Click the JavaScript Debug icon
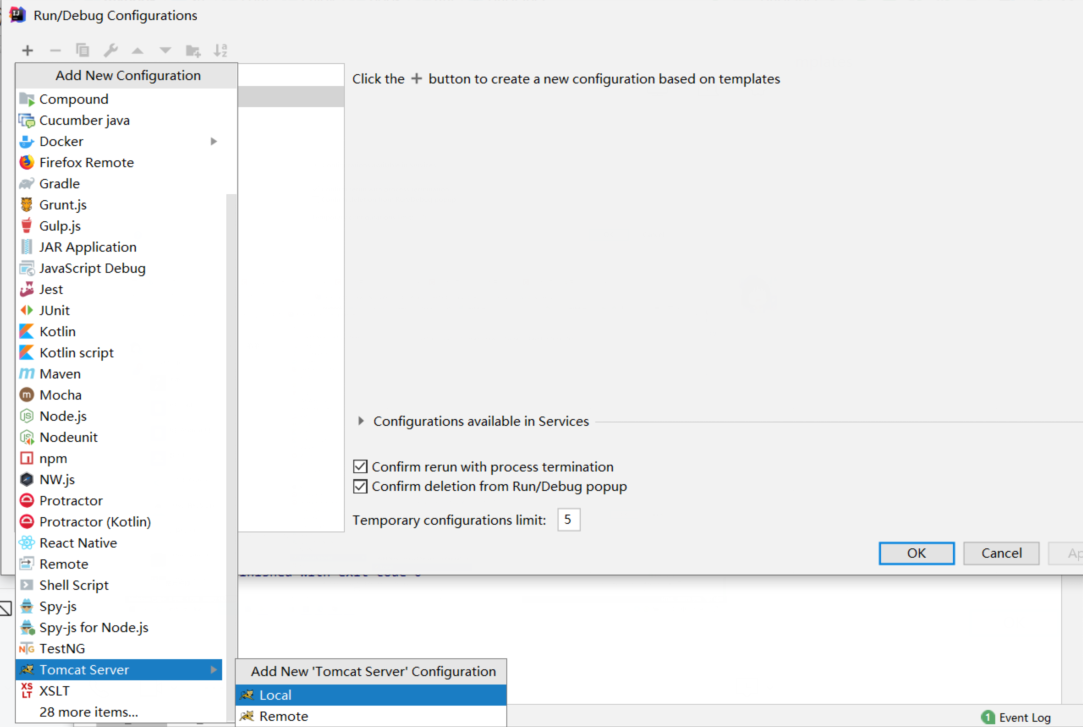Image resolution: width=1083 pixels, height=727 pixels. (26, 268)
